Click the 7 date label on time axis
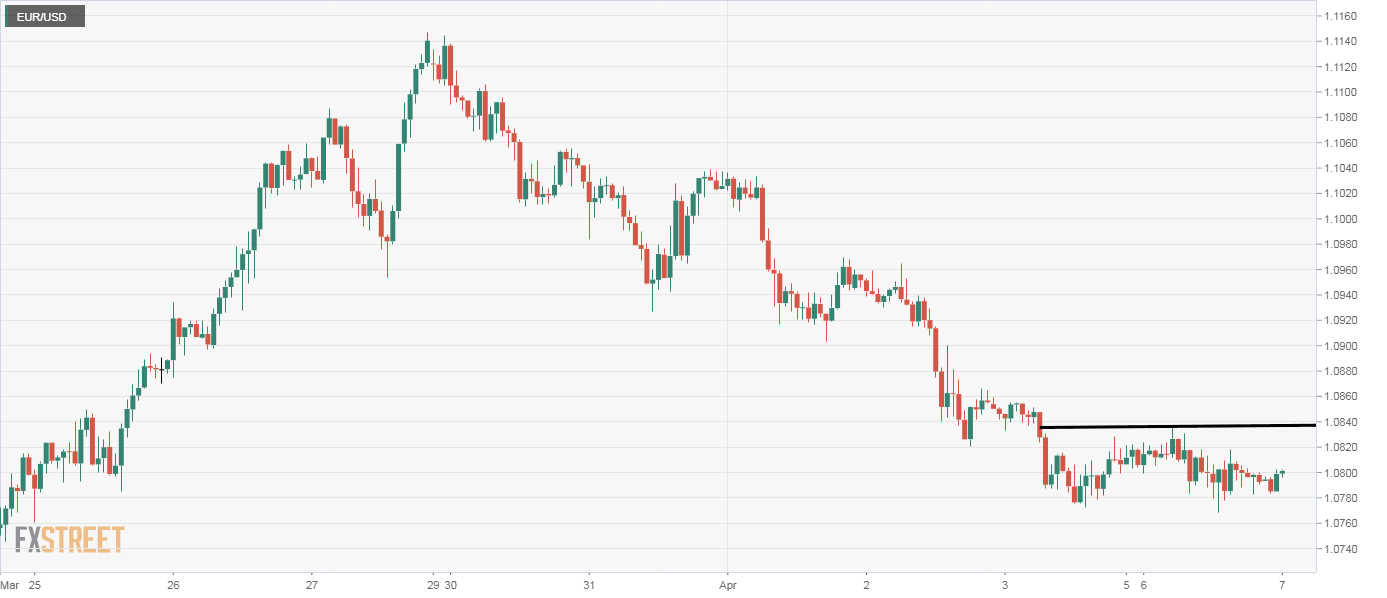This screenshot has height=598, width=1387. pyautogui.click(x=1282, y=585)
